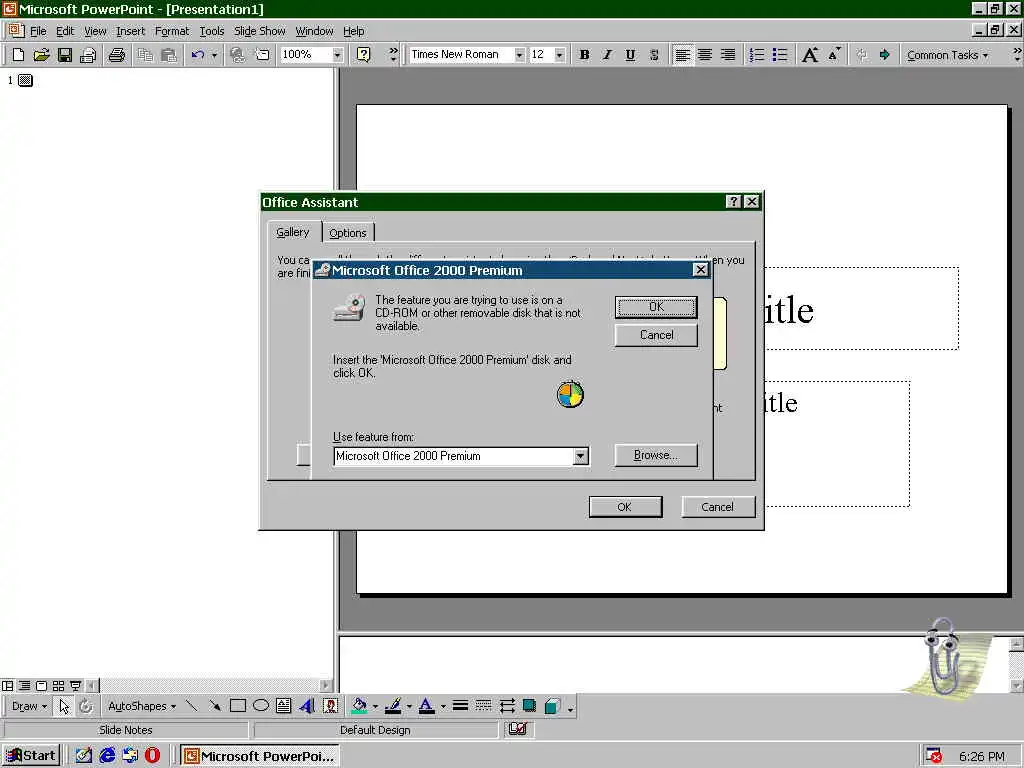Insert Clip Art from drawing toolbar
Image resolution: width=1024 pixels, height=768 pixels.
330,705
